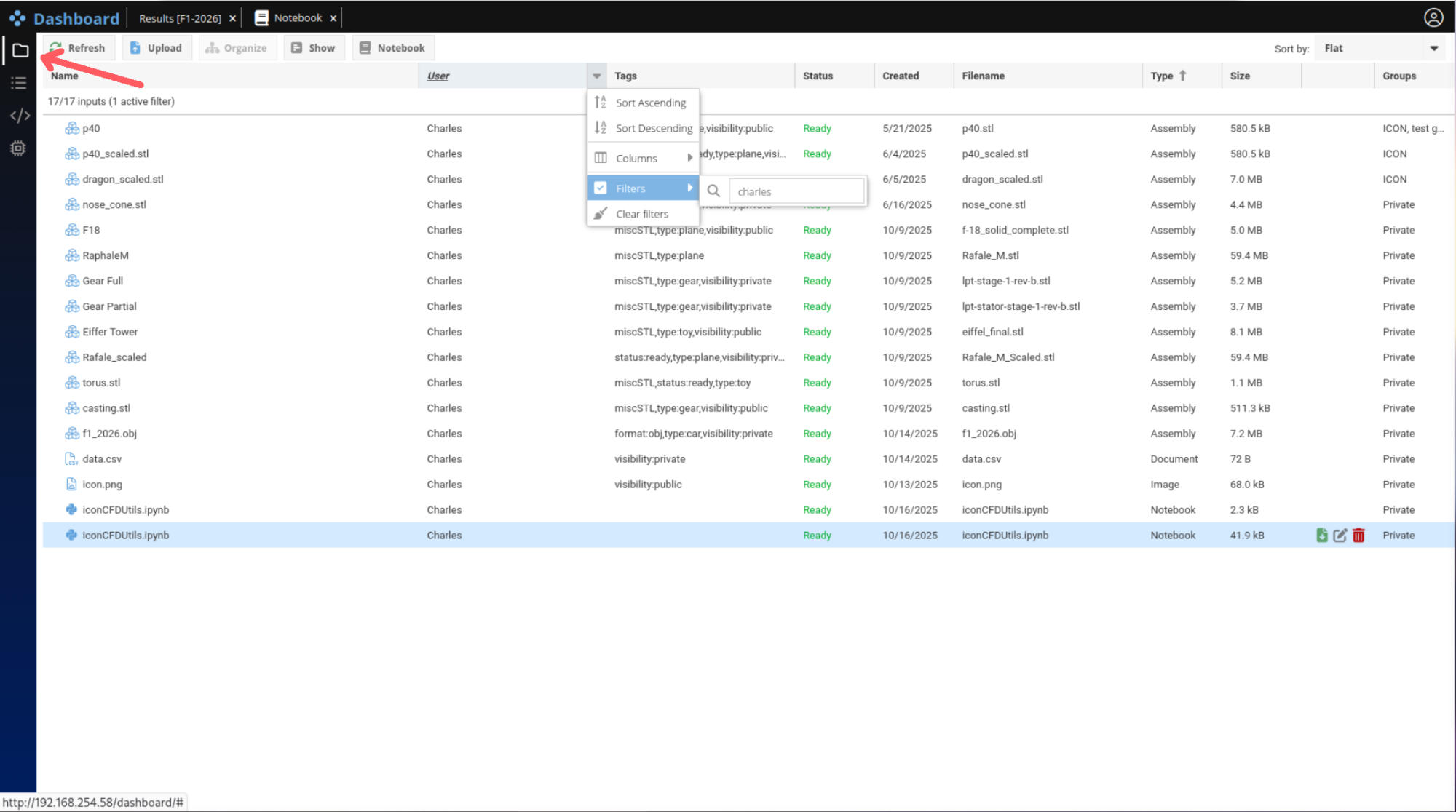Open the User column dropdown arrow
Screen dimensions: 1456x812
click(596, 76)
